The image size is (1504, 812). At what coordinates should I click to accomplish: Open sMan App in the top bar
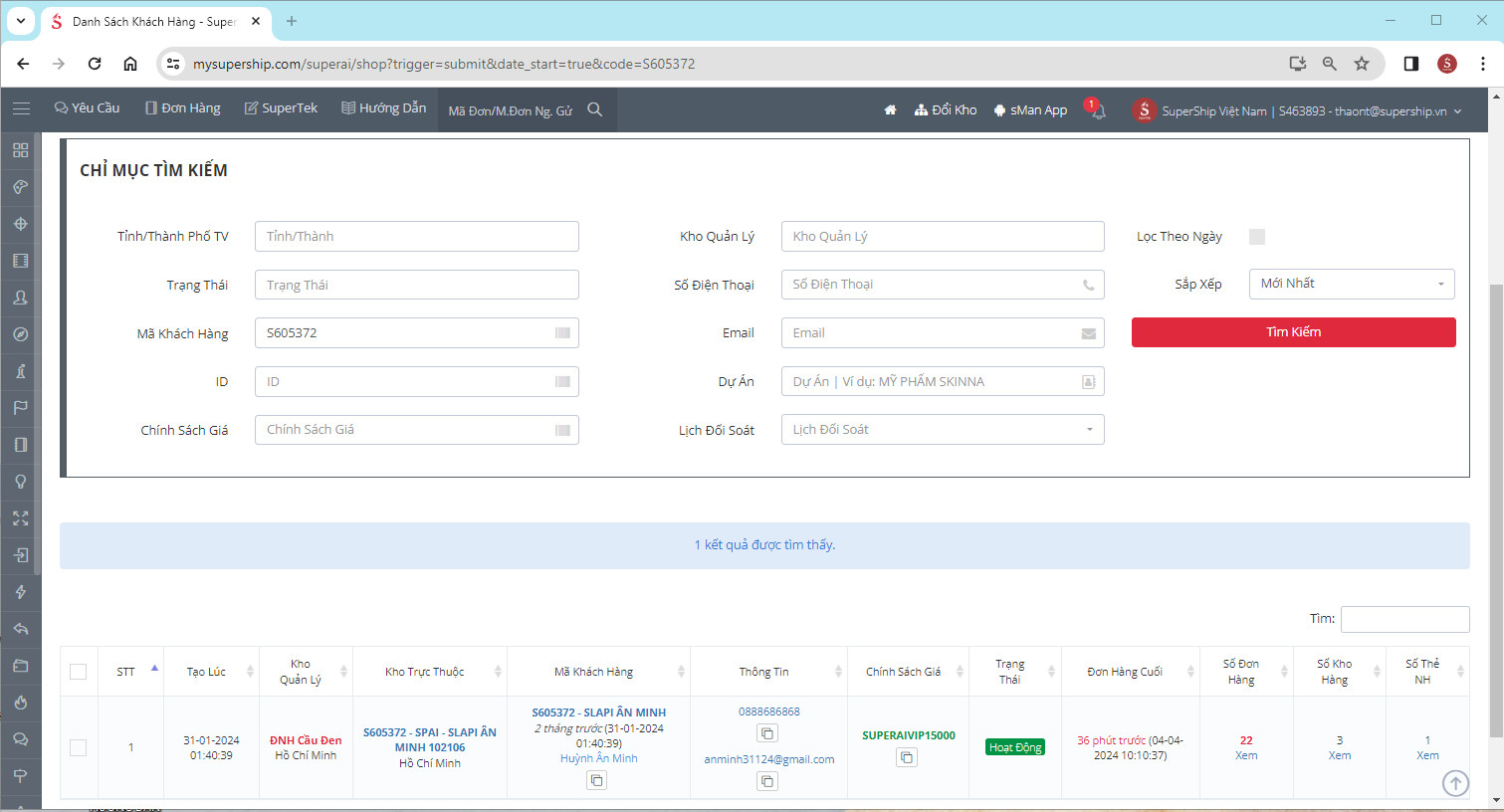click(1030, 110)
